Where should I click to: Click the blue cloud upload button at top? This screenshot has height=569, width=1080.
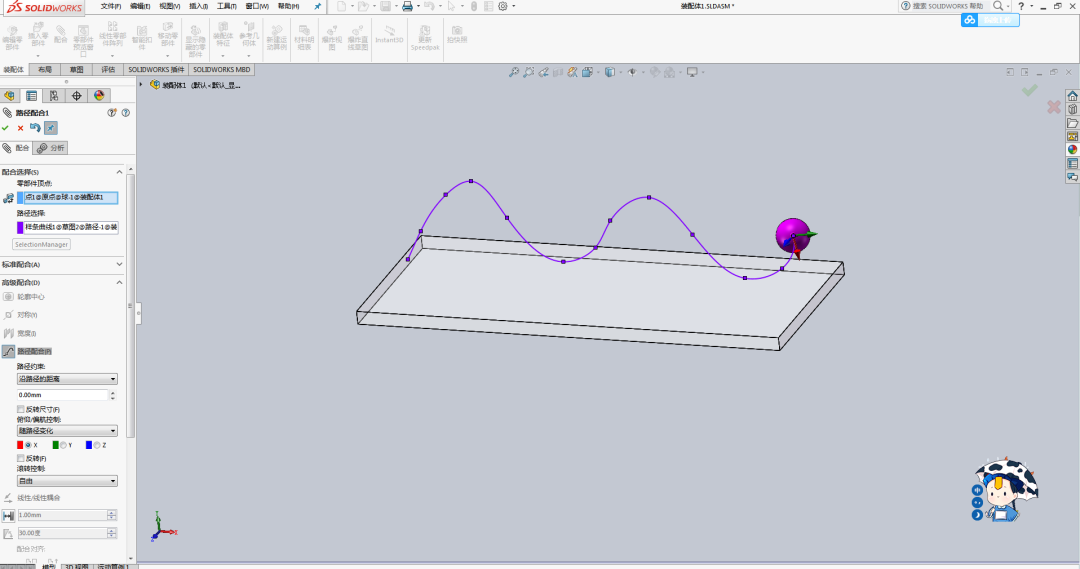(990, 20)
